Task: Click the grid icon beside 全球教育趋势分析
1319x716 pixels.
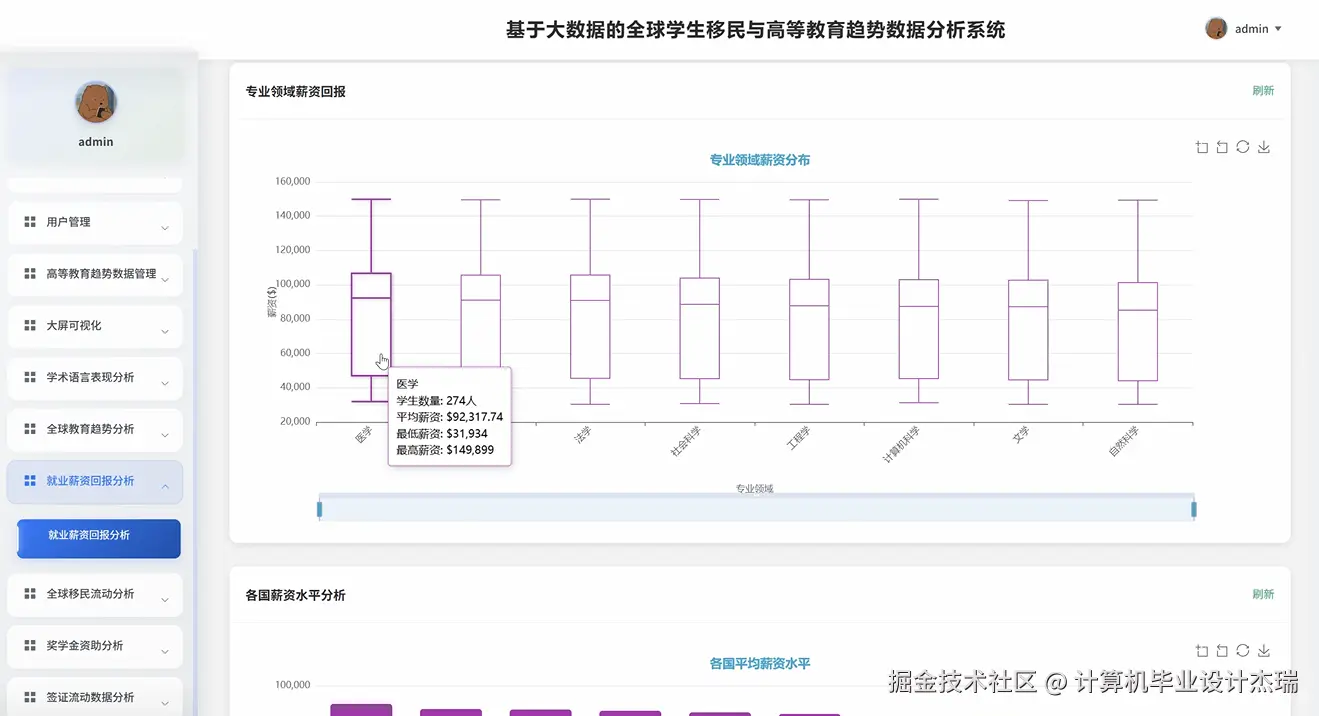Action: 30,429
